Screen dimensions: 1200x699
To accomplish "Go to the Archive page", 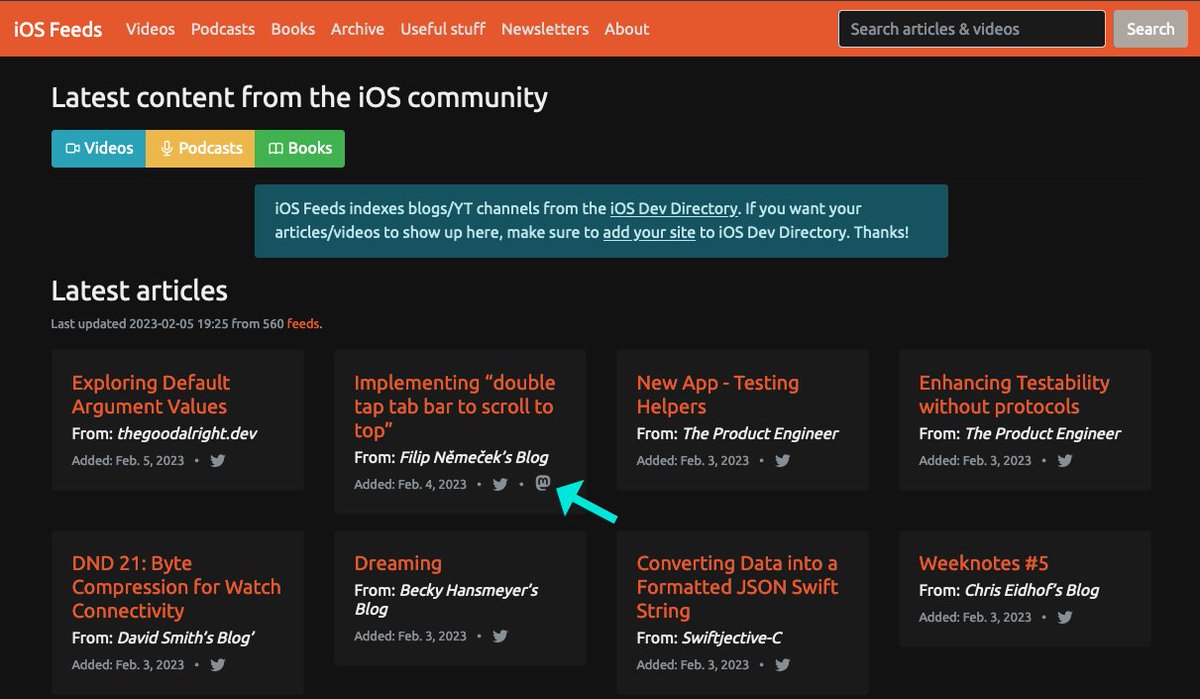I will (x=358, y=29).
